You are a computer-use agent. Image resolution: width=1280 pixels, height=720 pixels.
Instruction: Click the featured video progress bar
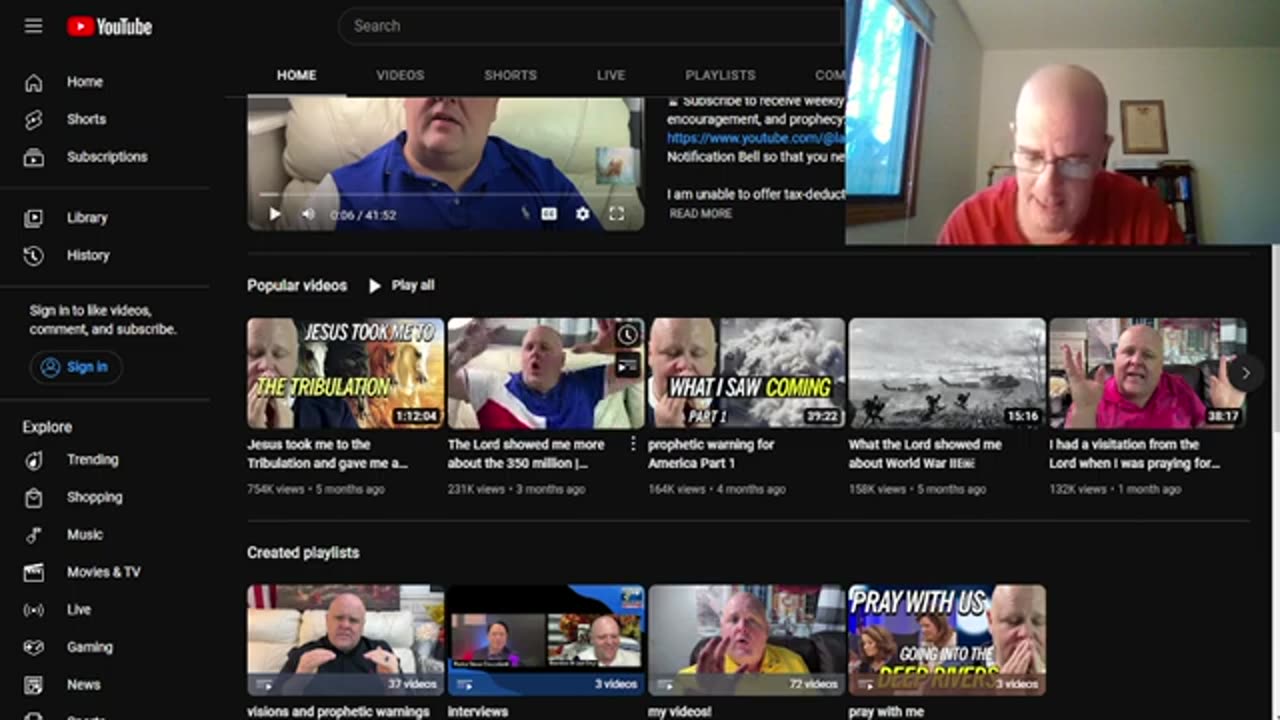445,194
